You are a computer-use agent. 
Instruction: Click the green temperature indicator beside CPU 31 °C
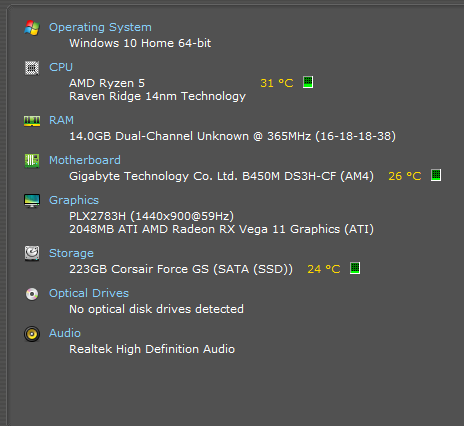(308, 82)
